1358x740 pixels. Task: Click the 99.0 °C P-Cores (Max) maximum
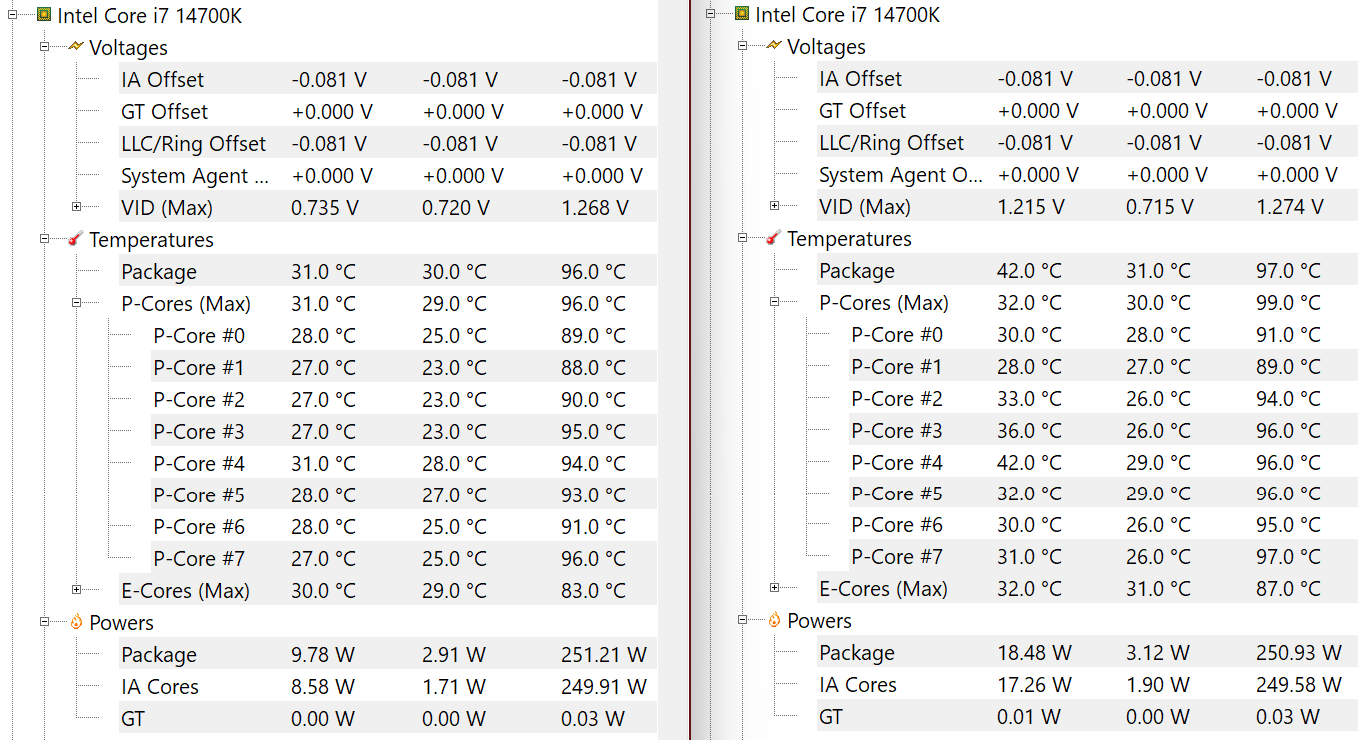[x=1288, y=303]
